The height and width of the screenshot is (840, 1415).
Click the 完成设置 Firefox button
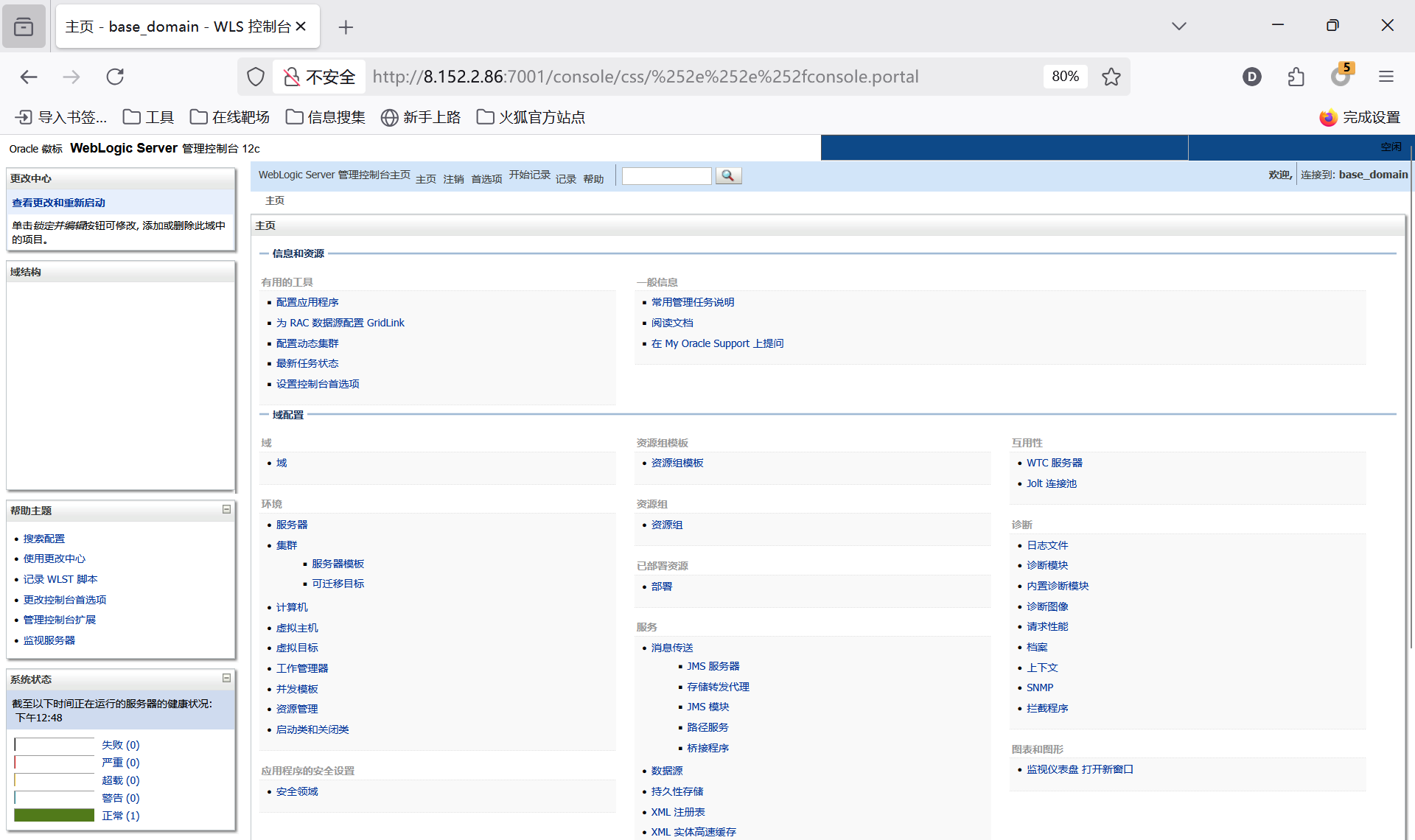1360,117
